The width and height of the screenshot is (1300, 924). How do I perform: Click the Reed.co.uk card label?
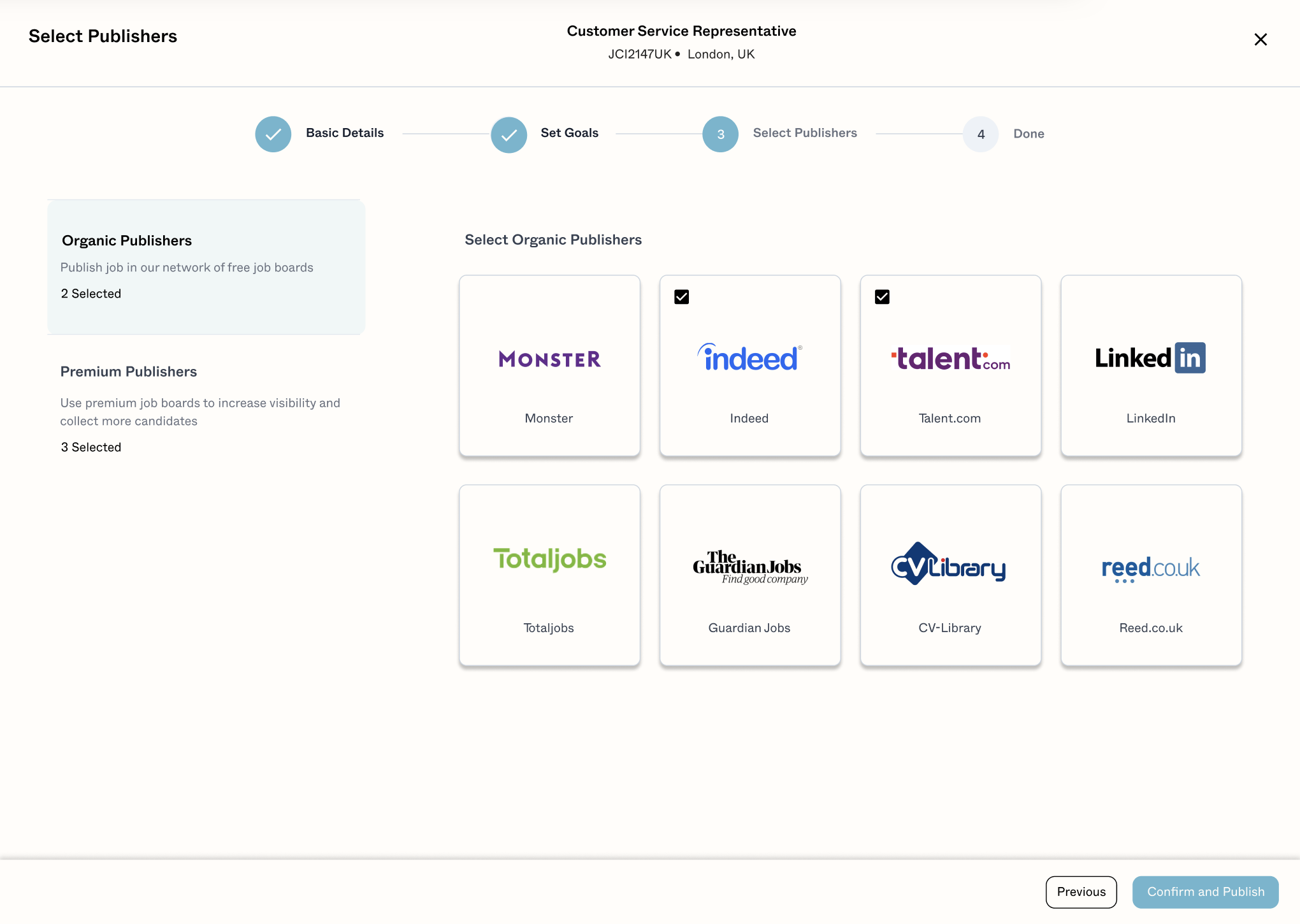1150,628
